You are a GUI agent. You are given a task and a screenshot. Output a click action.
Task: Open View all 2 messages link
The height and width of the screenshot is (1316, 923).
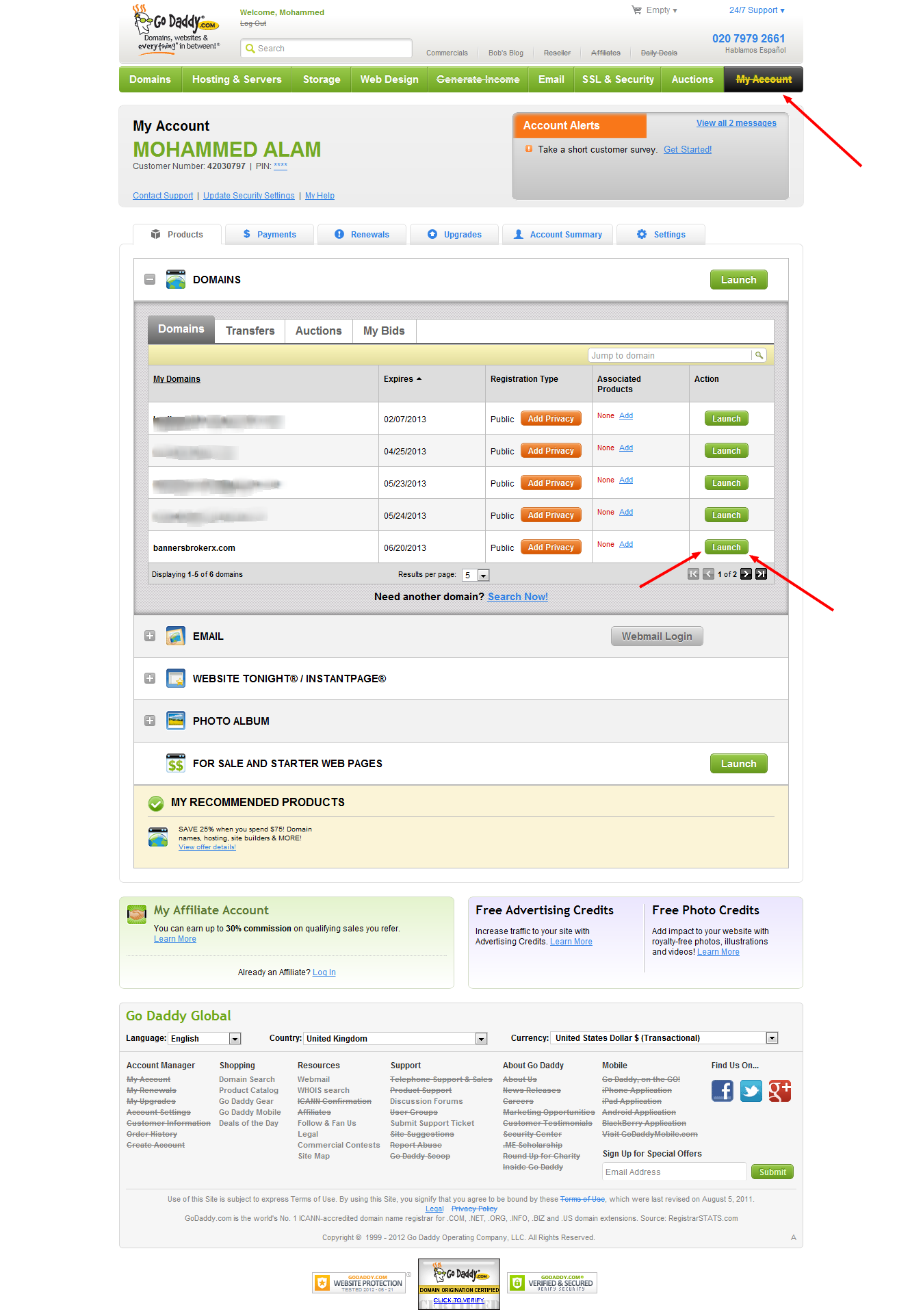click(x=736, y=123)
